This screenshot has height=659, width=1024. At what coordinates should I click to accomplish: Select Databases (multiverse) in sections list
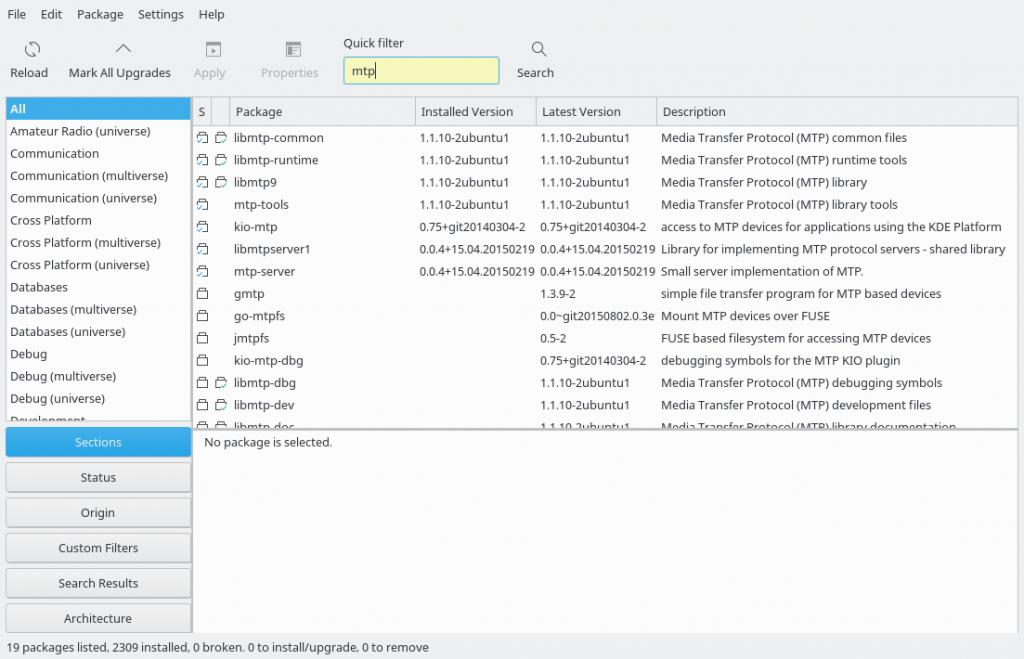point(73,310)
